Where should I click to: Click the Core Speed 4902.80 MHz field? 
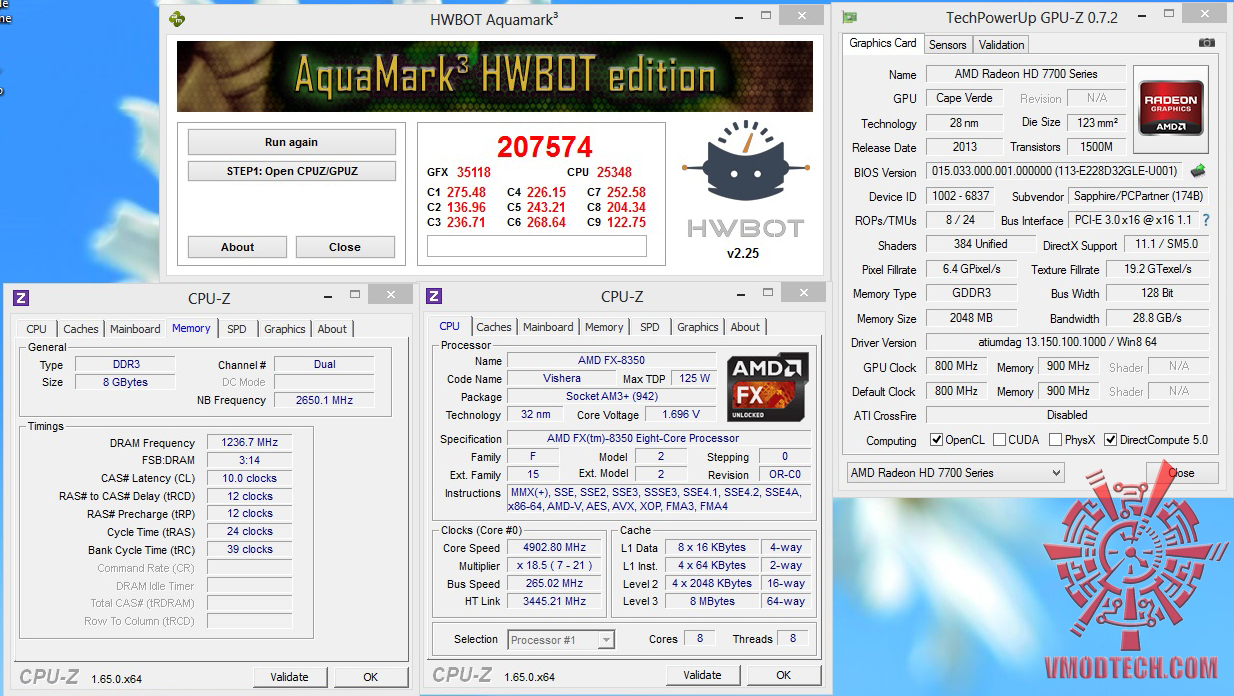coord(555,548)
